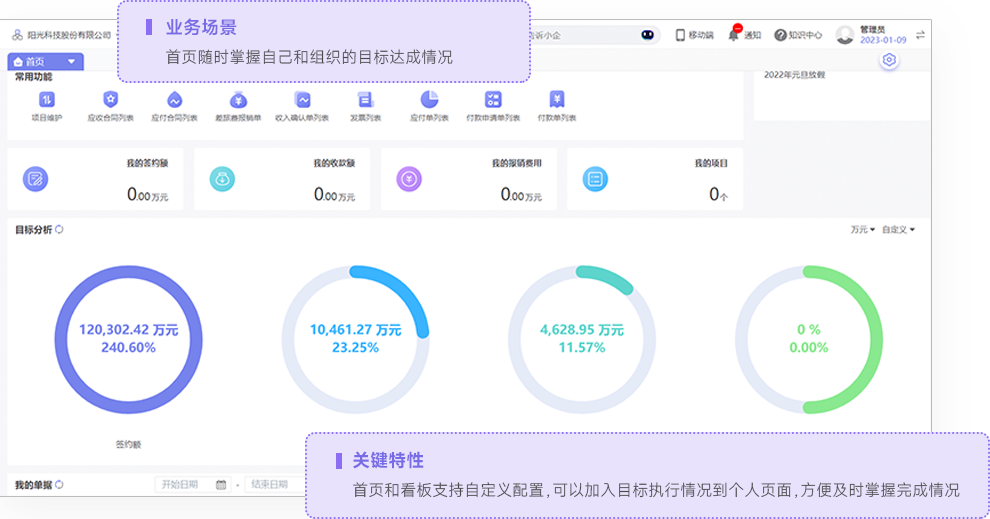Open 付款申请单列表 icon
Image resolution: width=990 pixels, height=519 pixels.
pyautogui.click(x=493, y=100)
